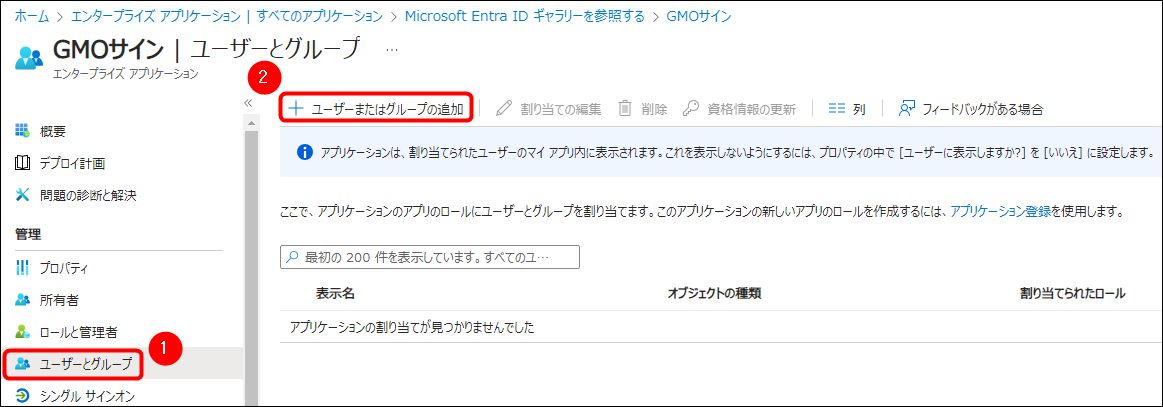Click the magnifier icon in search box
The image size is (1163, 407).
[x=293, y=257]
